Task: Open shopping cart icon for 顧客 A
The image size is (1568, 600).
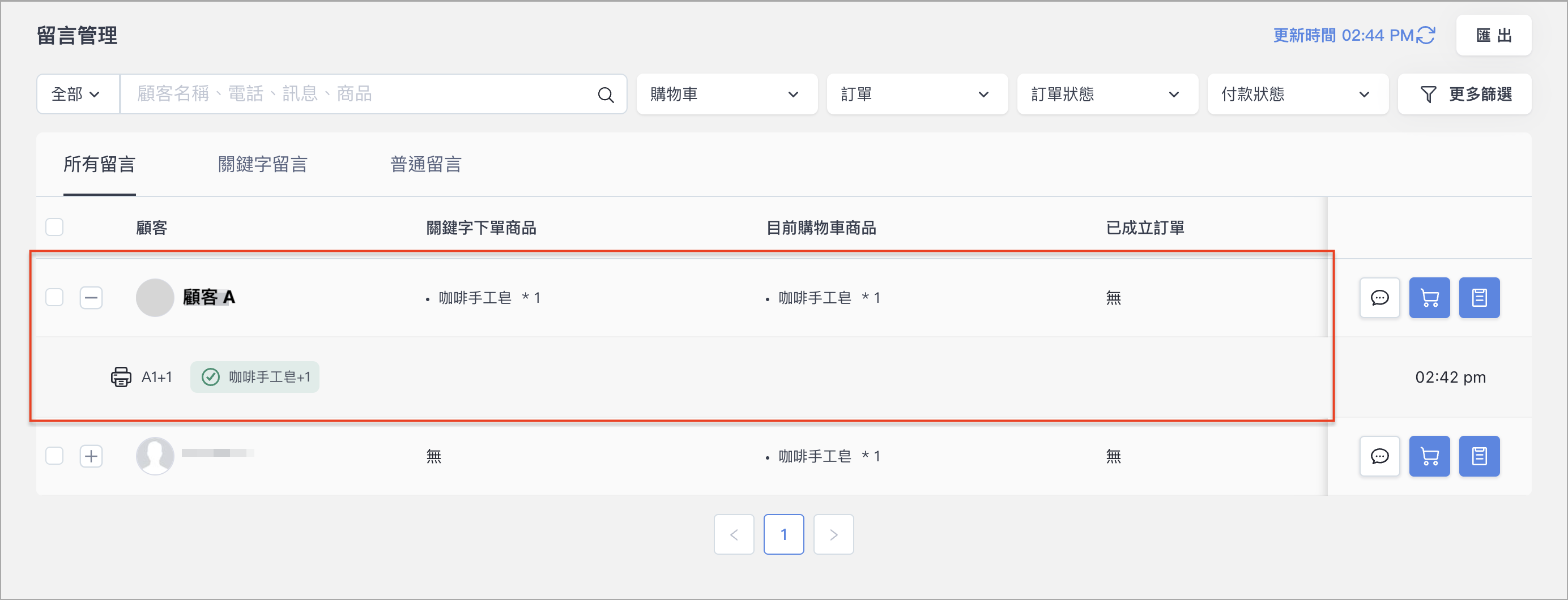Action: [1429, 298]
